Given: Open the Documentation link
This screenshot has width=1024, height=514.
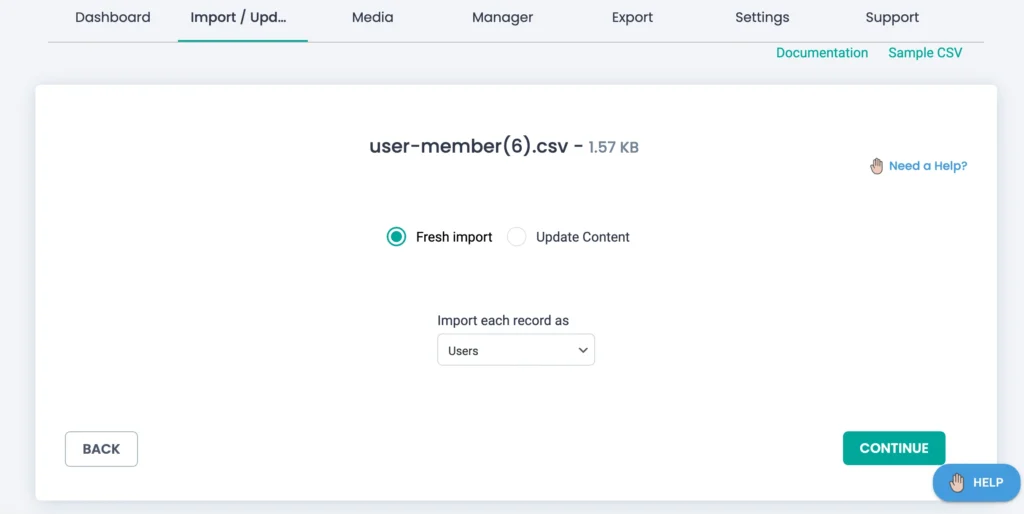Looking at the screenshot, I should click(x=822, y=53).
